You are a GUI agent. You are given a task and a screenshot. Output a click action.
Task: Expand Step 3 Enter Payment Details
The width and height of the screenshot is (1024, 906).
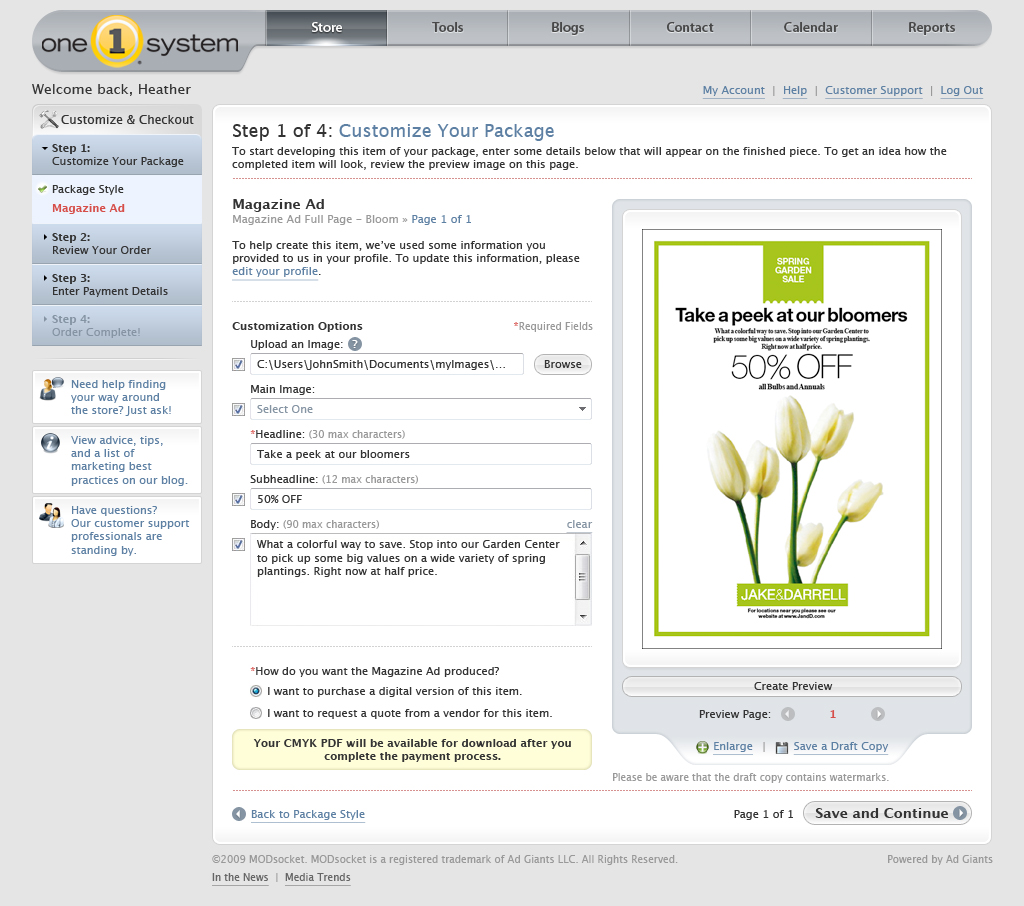point(117,285)
